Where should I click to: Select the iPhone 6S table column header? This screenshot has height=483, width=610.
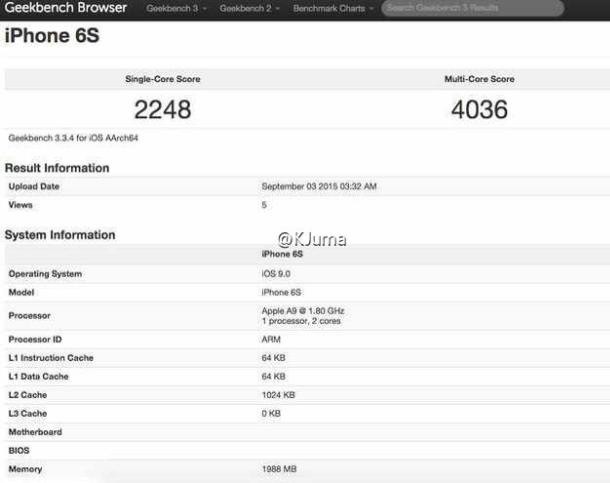point(282,254)
